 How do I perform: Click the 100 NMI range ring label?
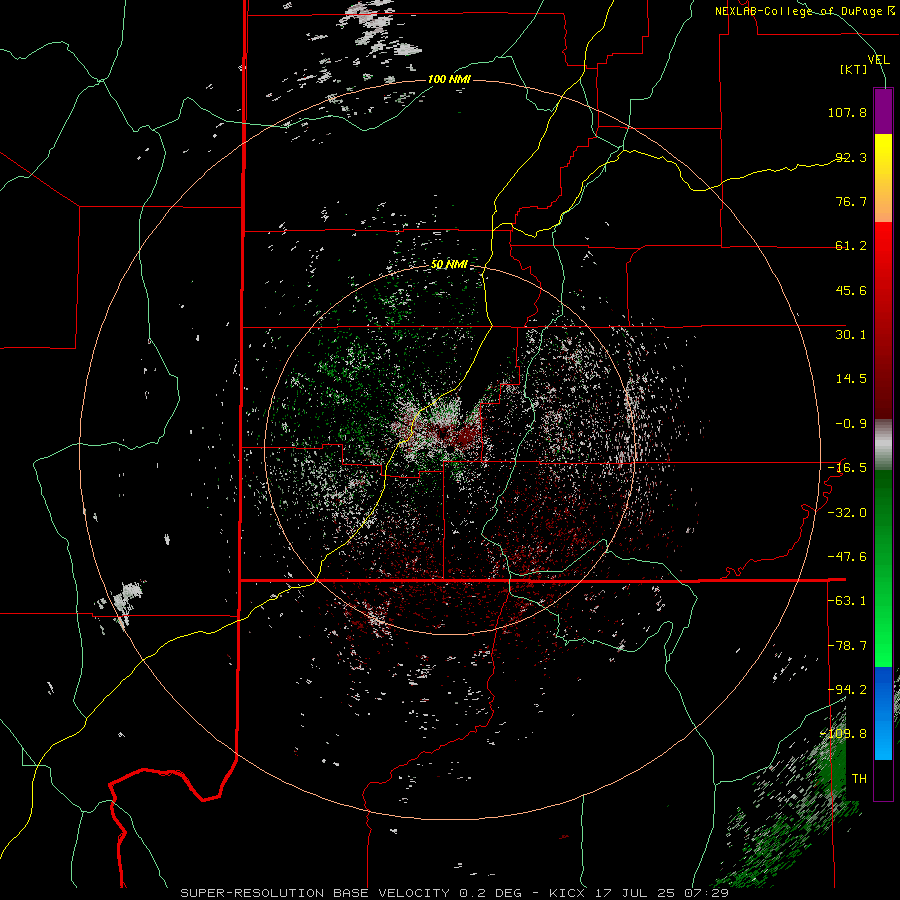(449, 79)
